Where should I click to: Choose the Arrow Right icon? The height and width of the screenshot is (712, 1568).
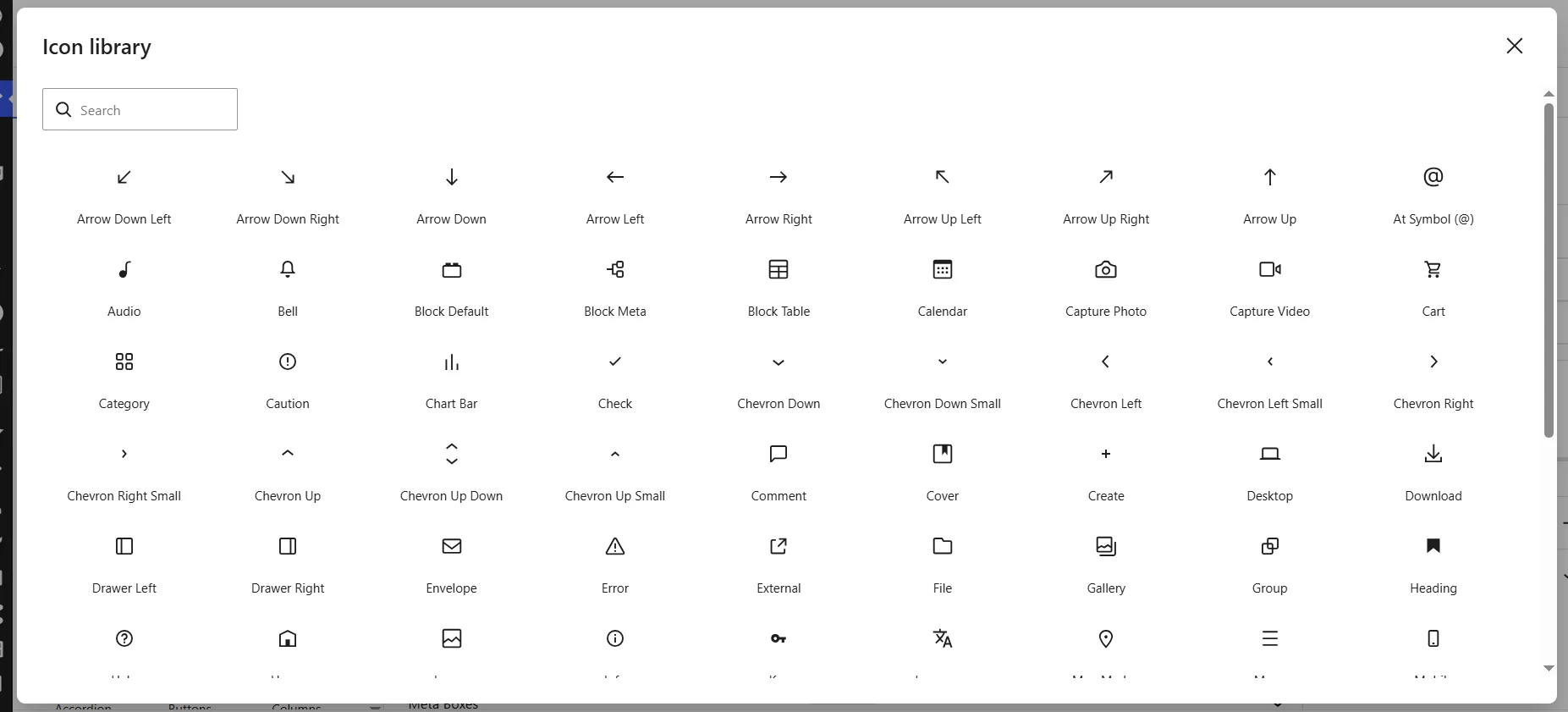pyautogui.click(x=778, y=177)
